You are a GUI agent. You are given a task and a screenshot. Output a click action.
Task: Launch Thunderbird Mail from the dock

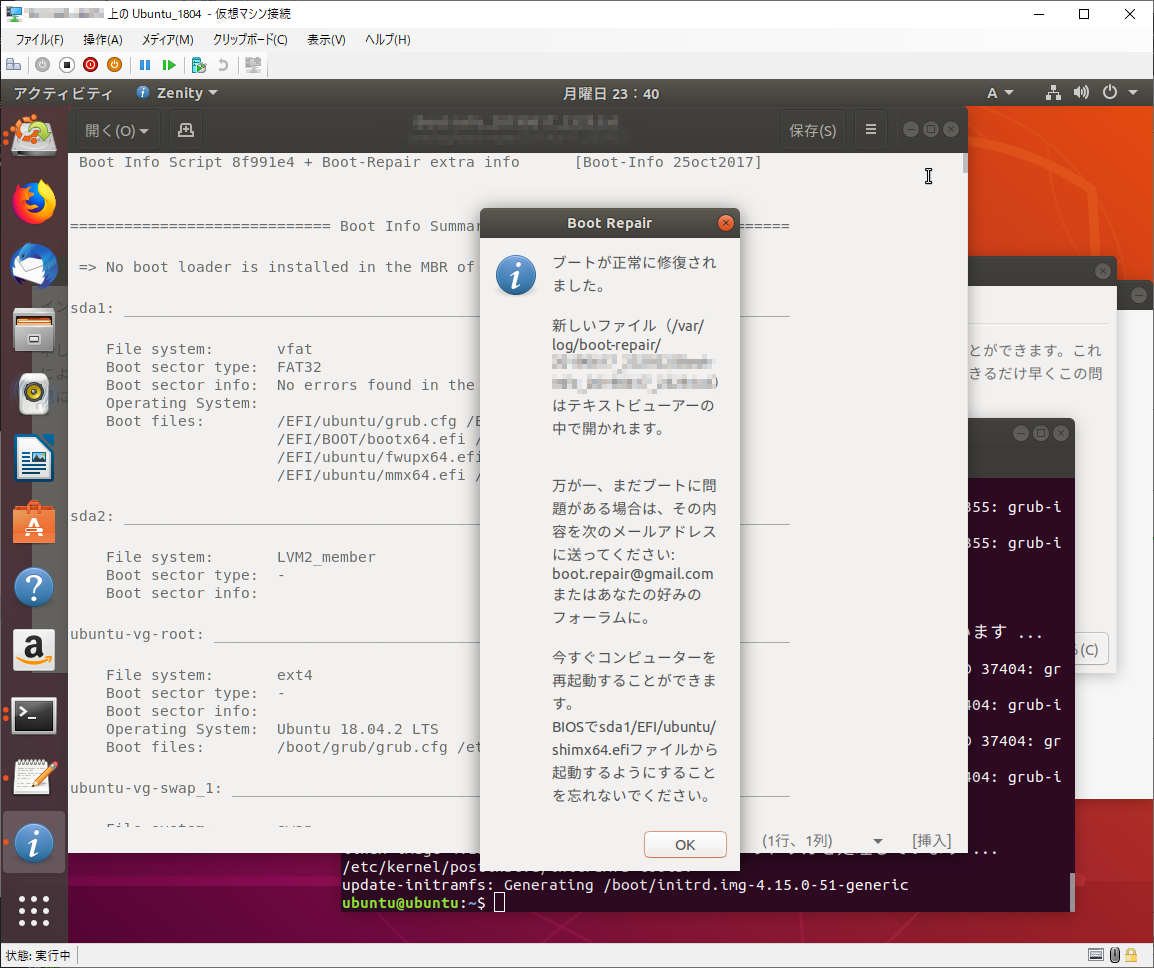[34, 266]
